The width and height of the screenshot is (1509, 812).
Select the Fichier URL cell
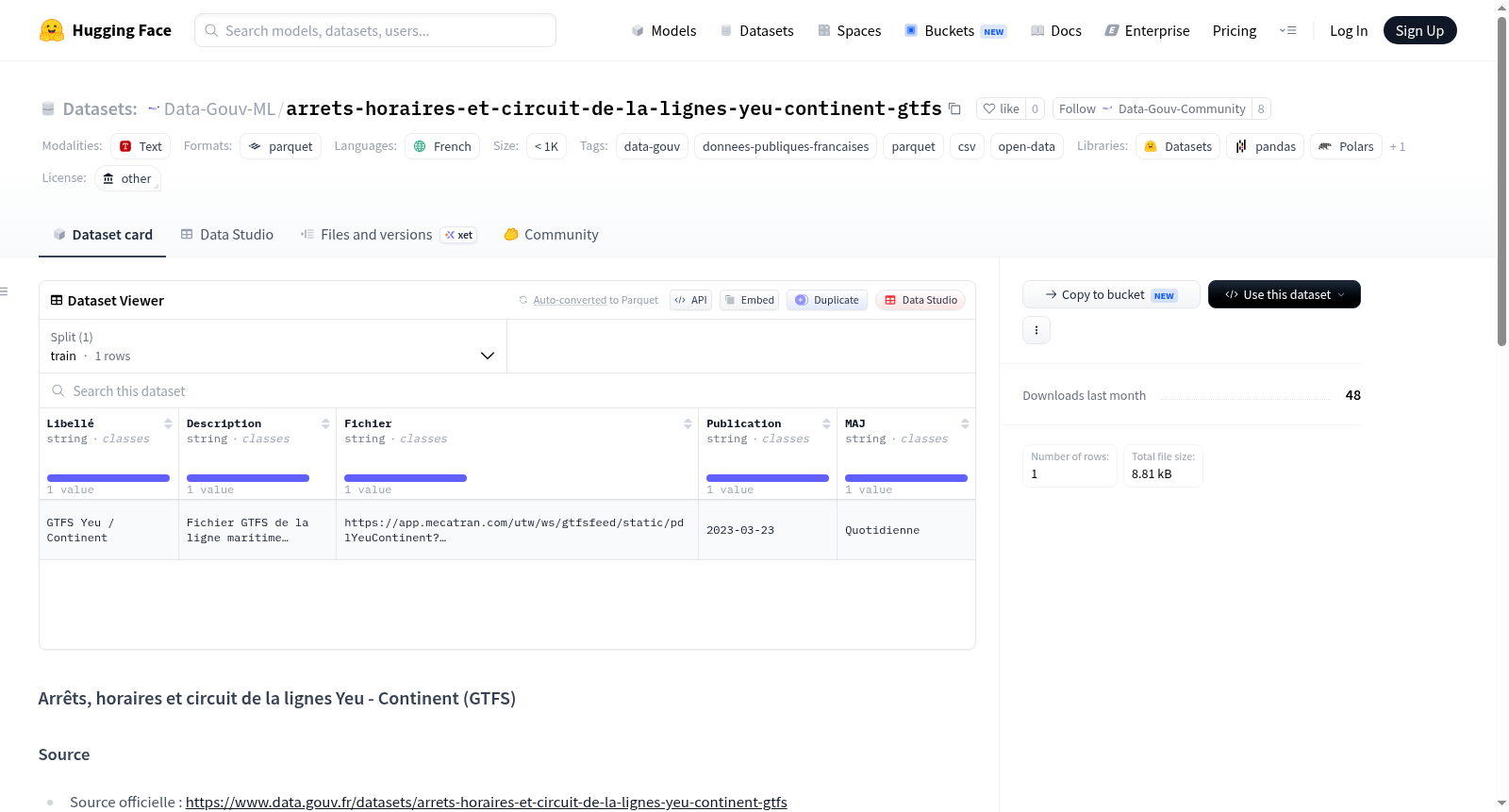[x=517, y=530]
